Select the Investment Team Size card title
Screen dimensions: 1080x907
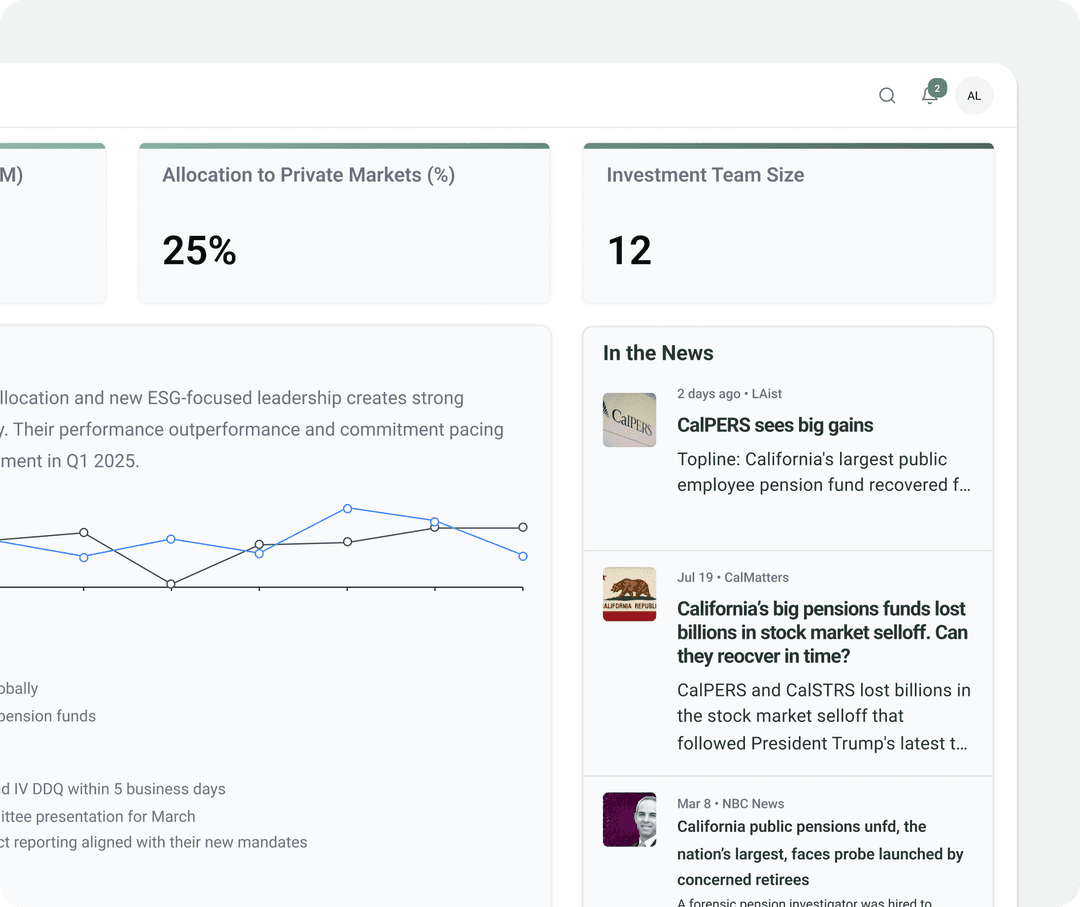tap(705, 175)
